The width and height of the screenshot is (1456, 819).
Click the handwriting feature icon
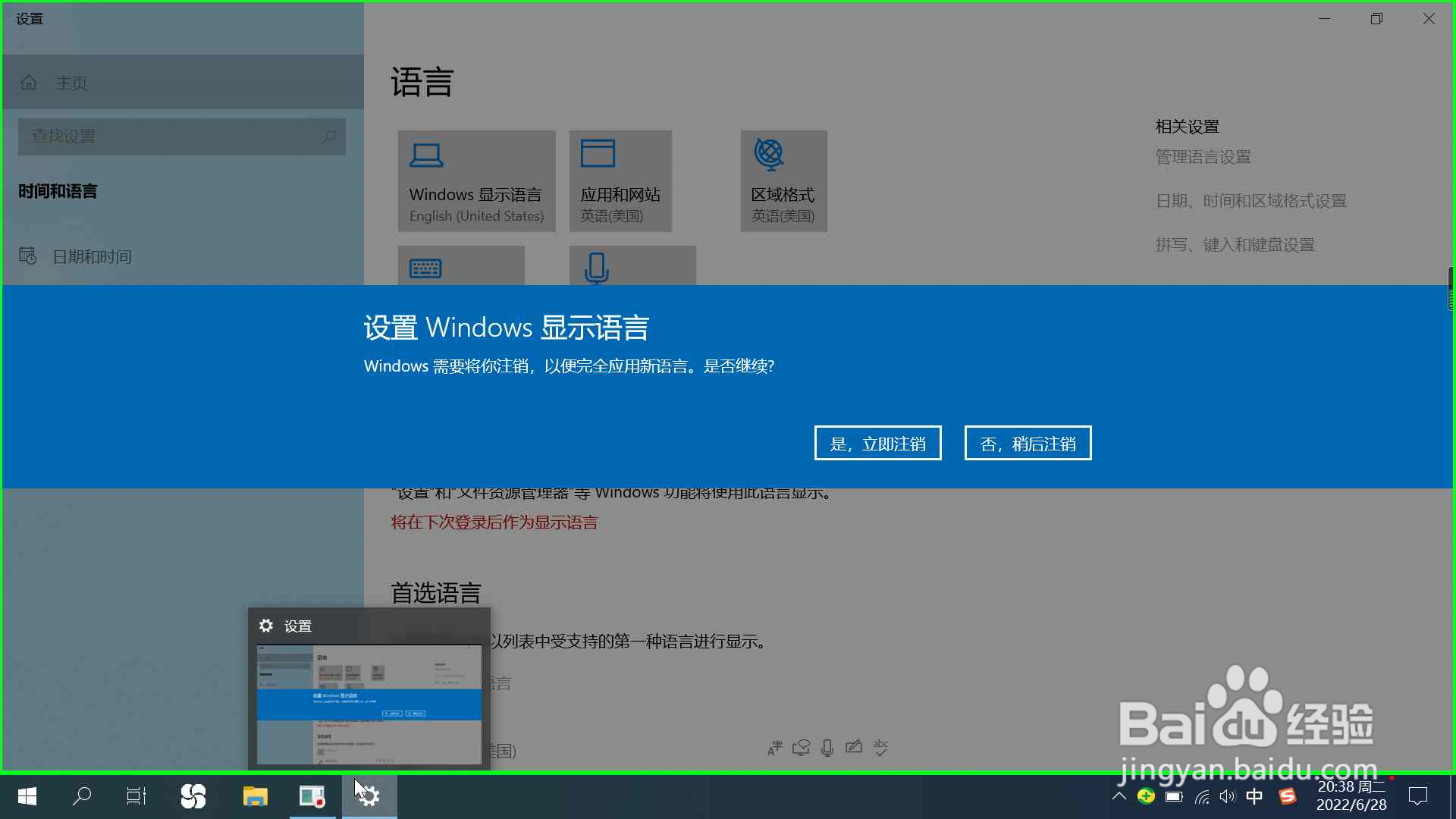point(854,748)
